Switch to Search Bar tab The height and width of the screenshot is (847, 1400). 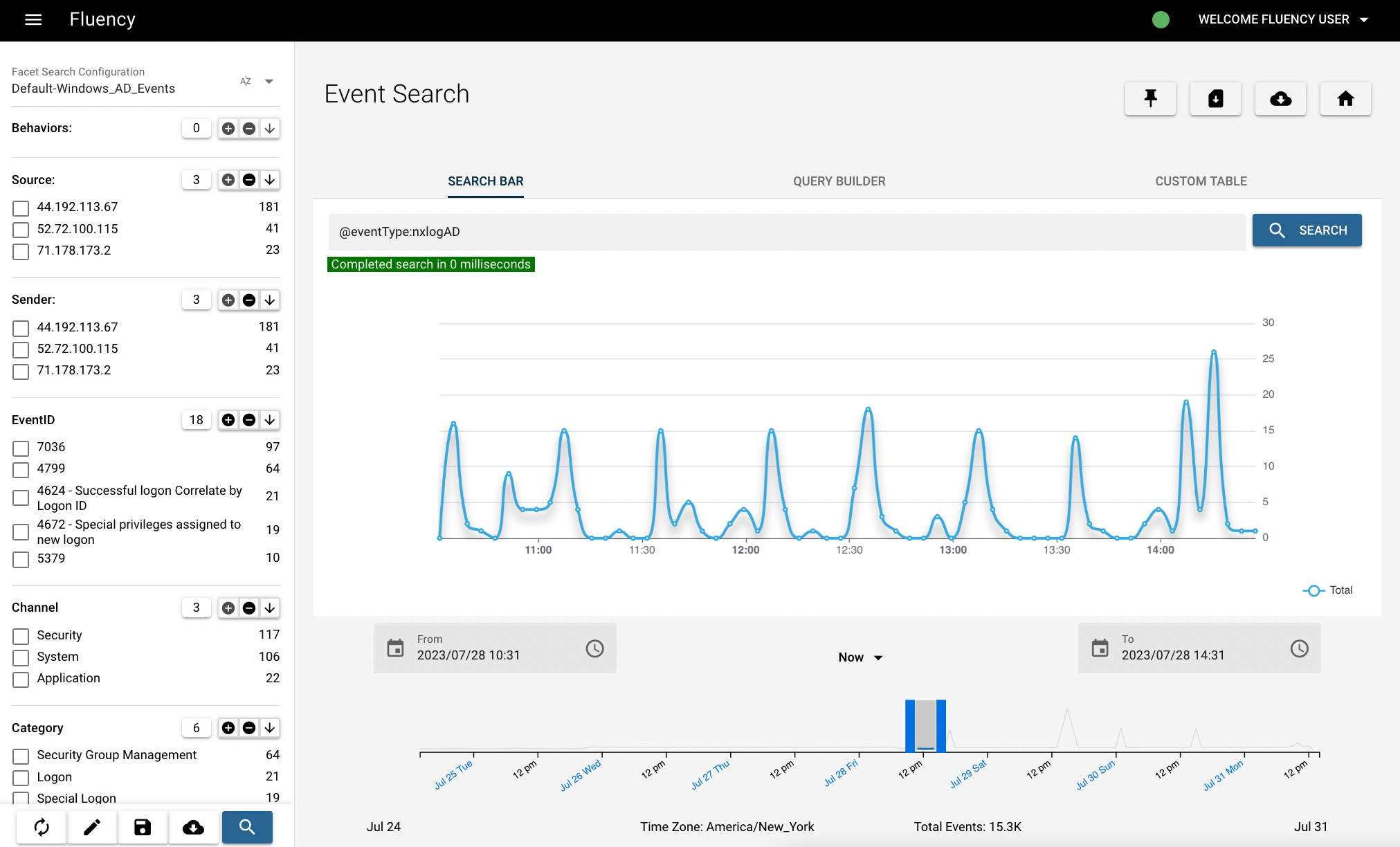(x=485, y=181)
